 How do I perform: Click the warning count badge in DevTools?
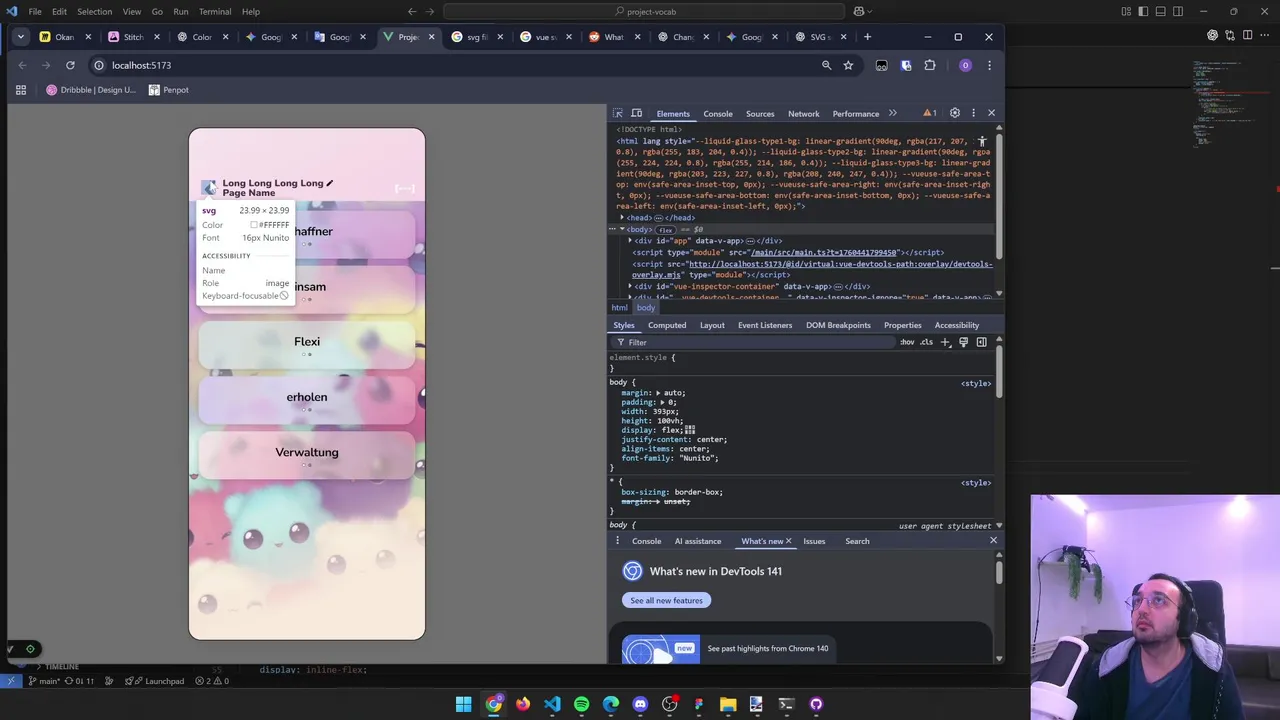coord(930,113)
